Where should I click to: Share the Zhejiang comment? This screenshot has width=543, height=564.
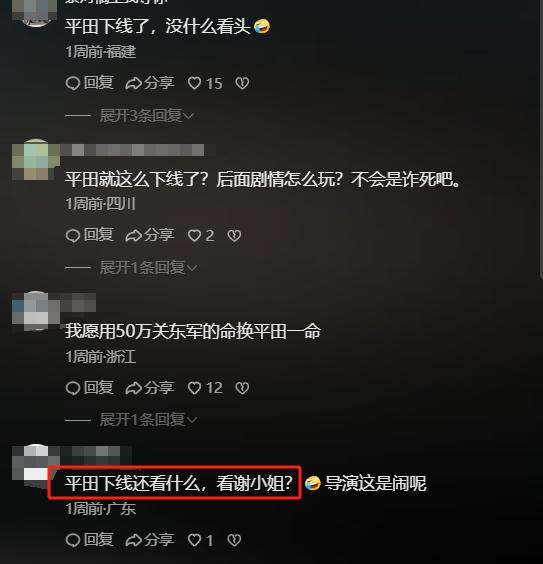tap(150, 387)
